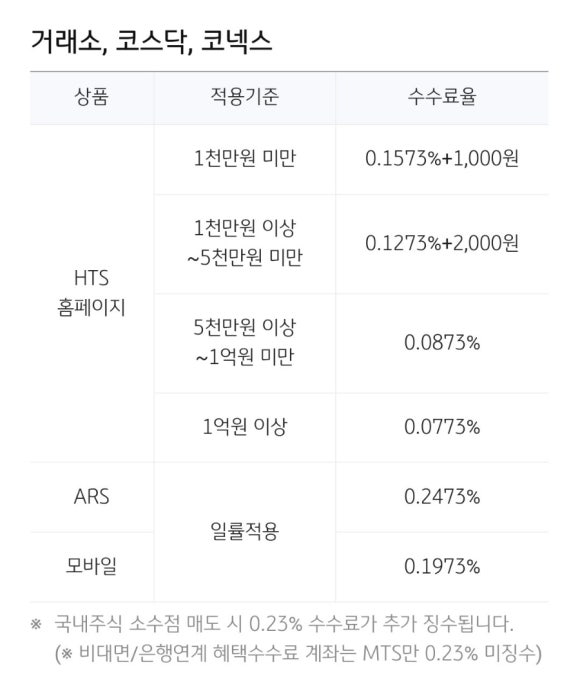
Task: Click the 거래소, 코스닥, 코넥스 heading
Action: pyautogui.click(x=151, y=43)
